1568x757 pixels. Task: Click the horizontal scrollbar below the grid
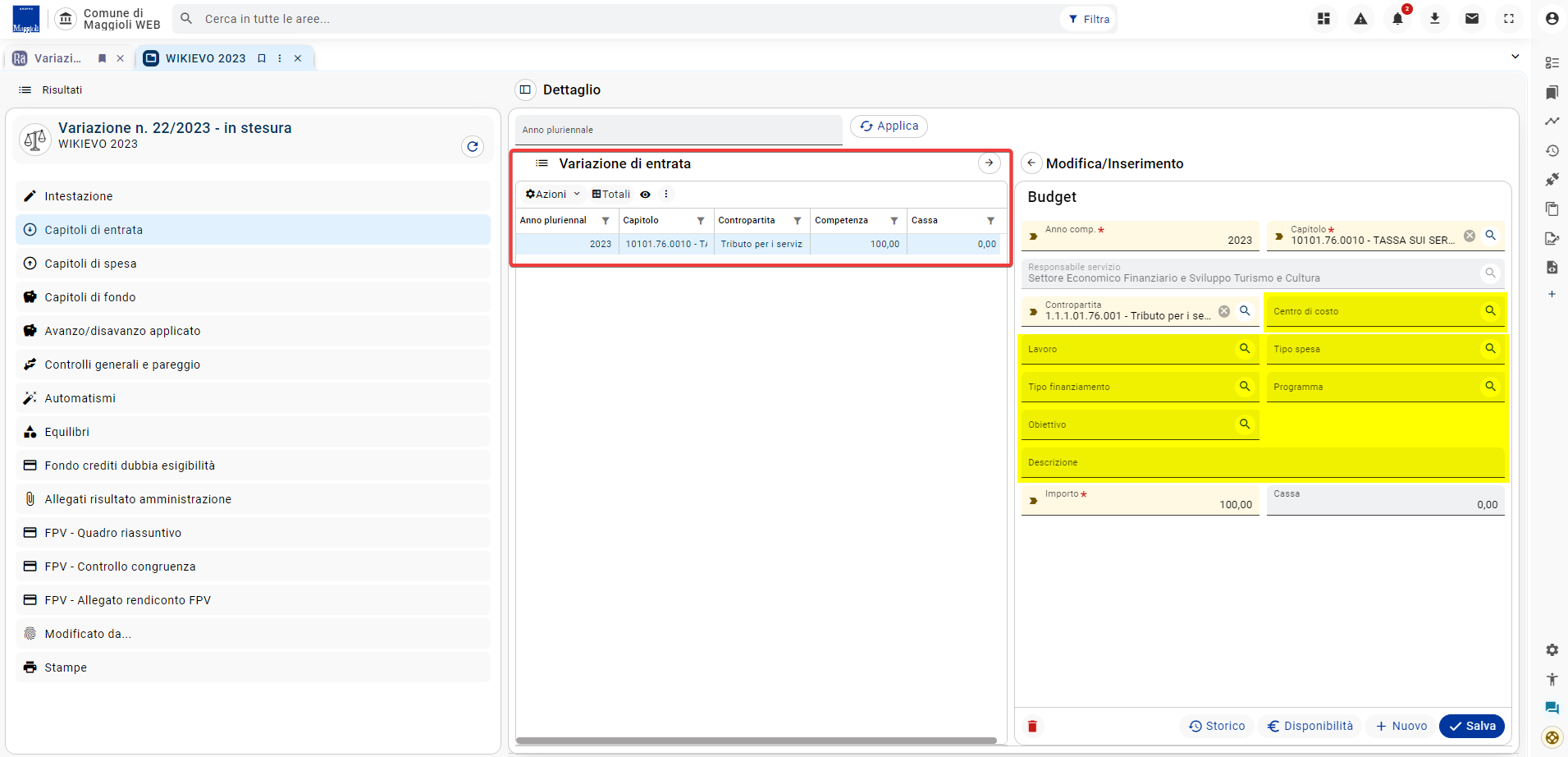pyautogui.click(x=756, y=741)
